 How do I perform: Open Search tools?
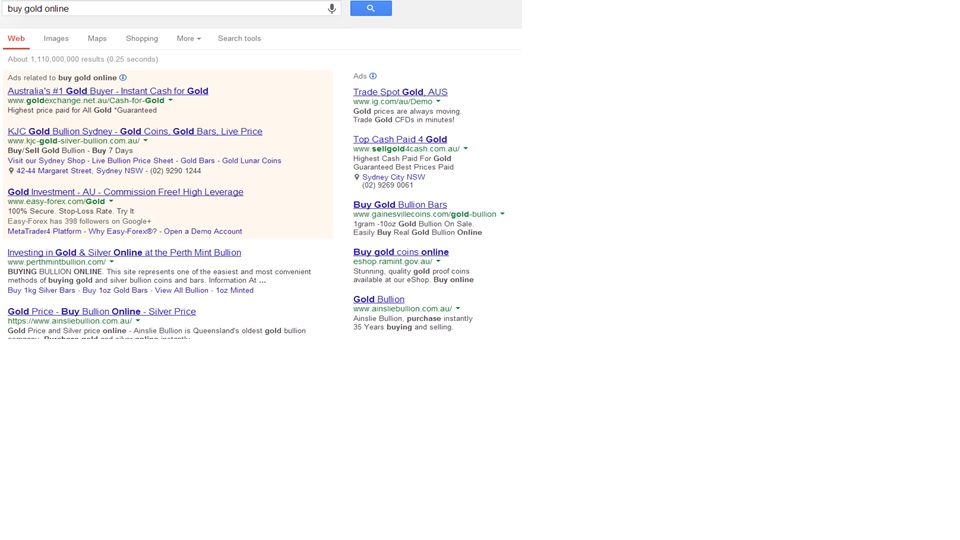click(239, 38)
